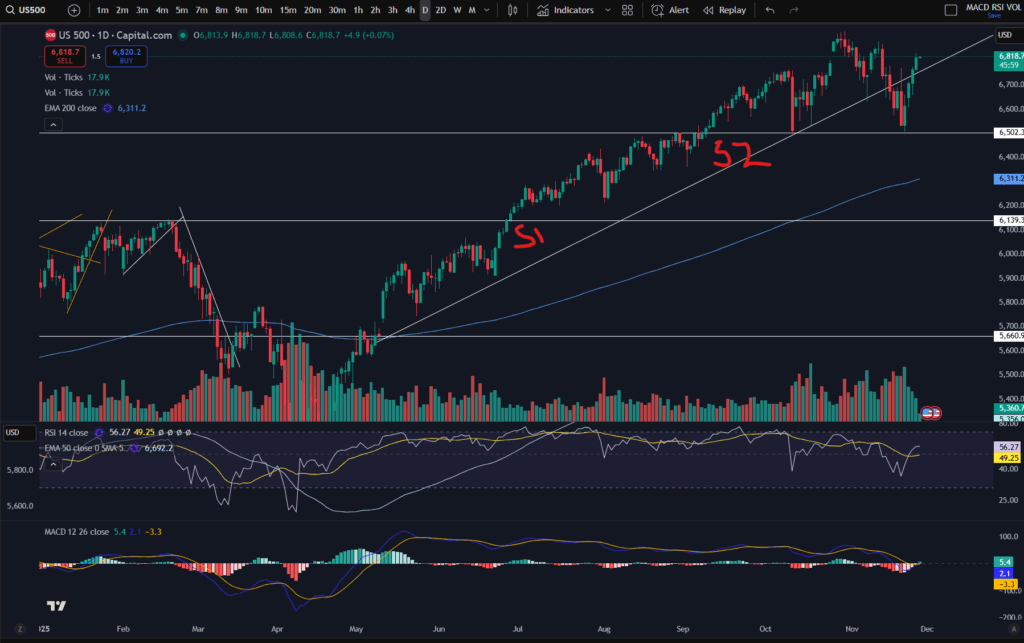Click the MACD 5.4 axis label

tap(1005, 562)
